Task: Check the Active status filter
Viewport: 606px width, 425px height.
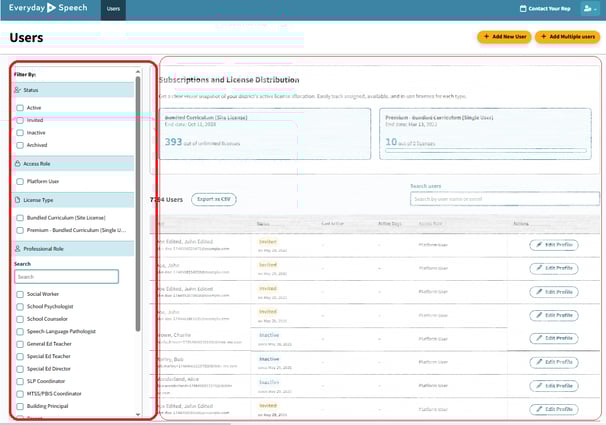Action: 20,108
